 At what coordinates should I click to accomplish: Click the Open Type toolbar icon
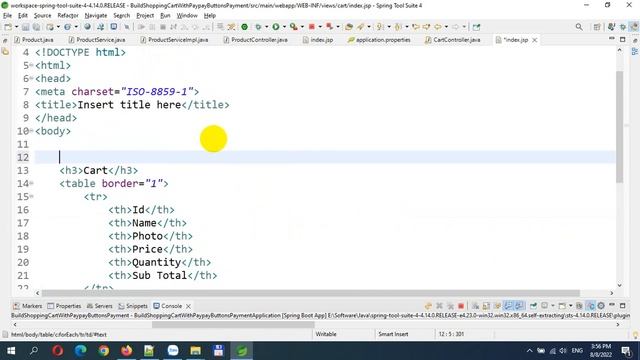click(x=349, y=27)
